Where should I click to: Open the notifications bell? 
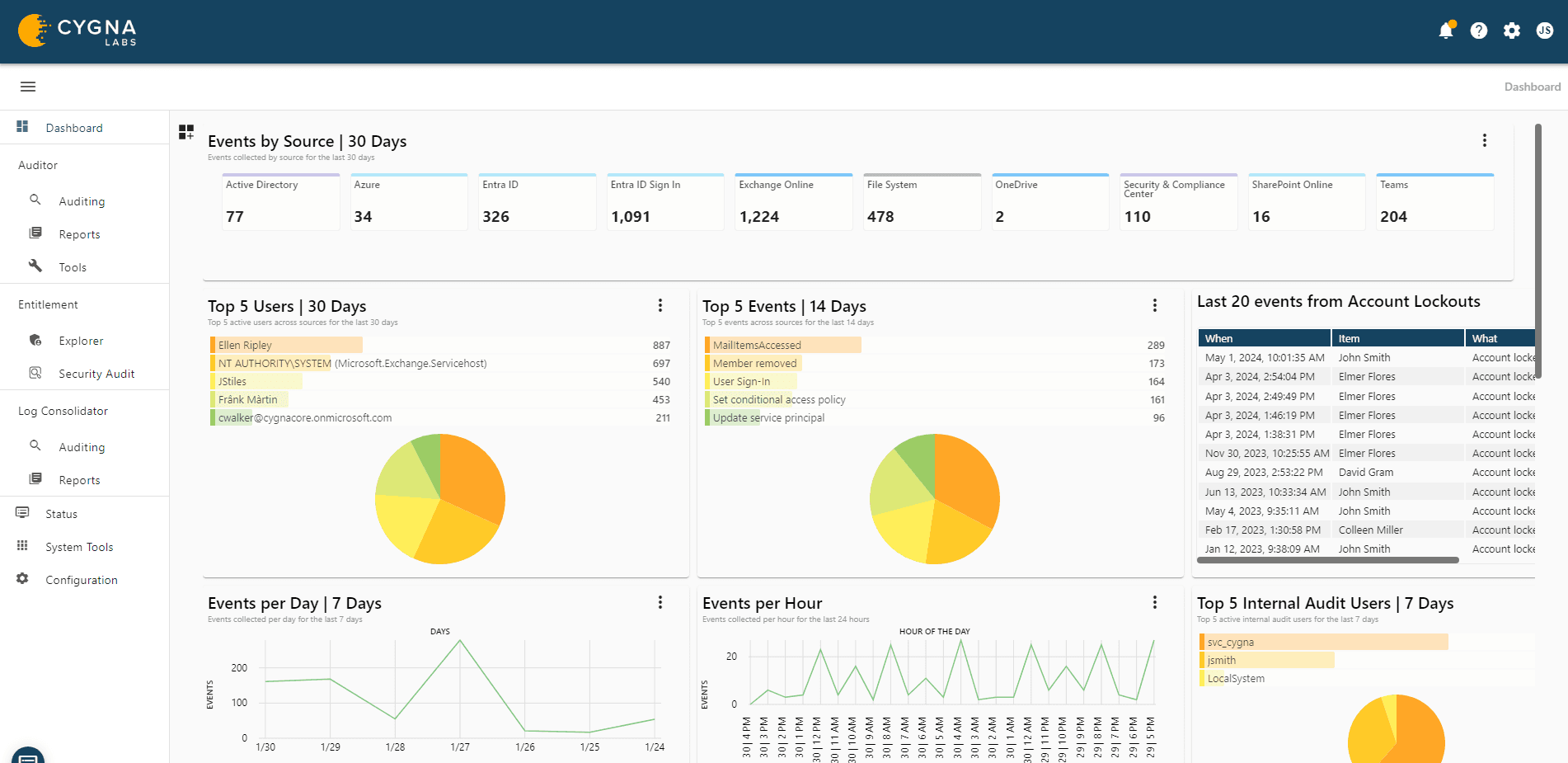[x=1445, y=31]
